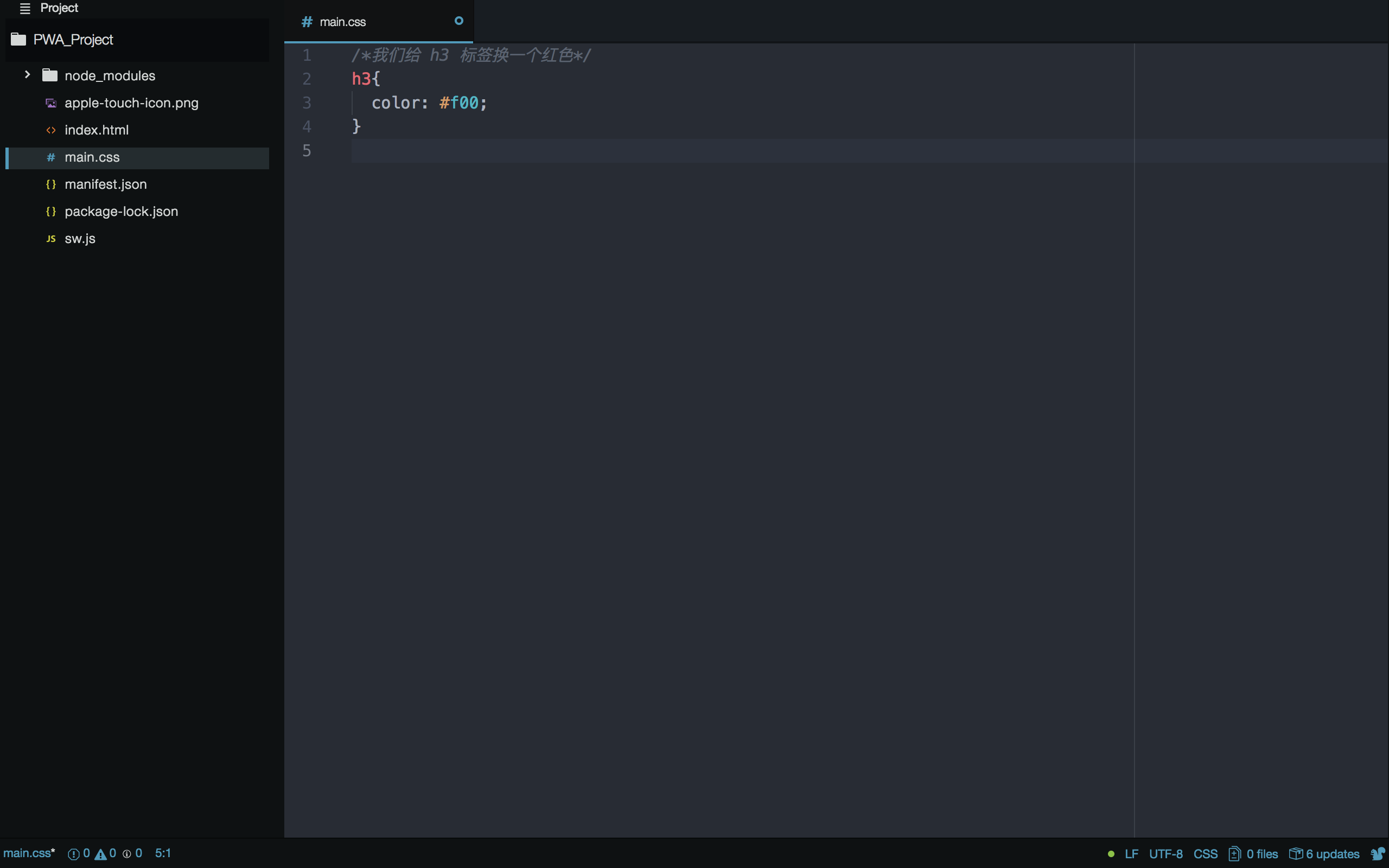Open go-to-line via 5:1 cursor position
Image resolution: width=1389 pixels, height=868 pixels.
tap(163, 853)
